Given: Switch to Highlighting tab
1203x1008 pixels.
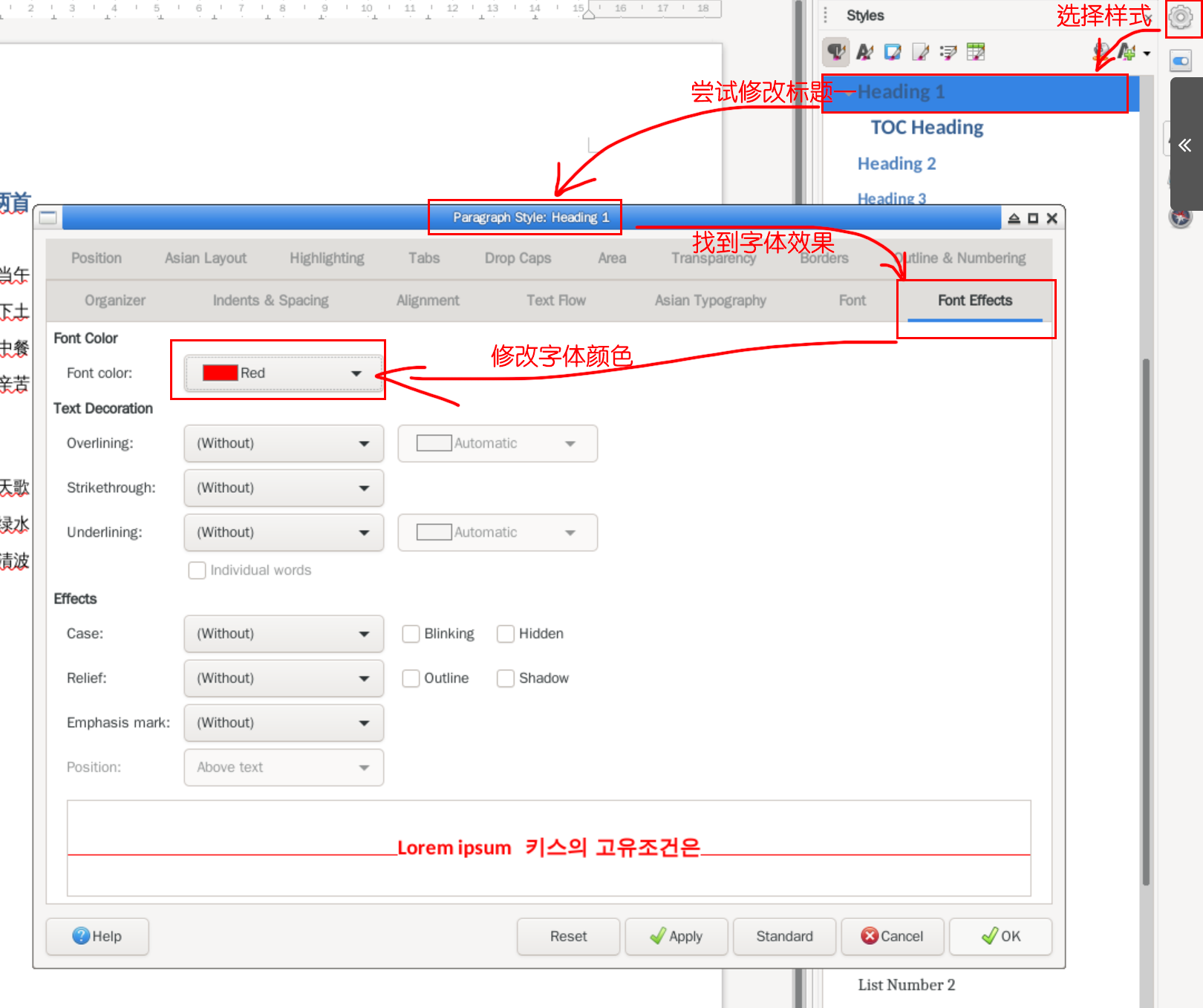Looking at the screenshot, I should [327, 258].
